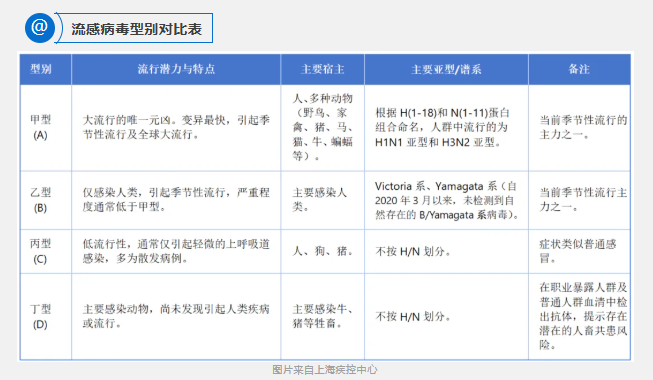
Task: Click the Victoria and Yamagata lineage cell
Action: click(447, 200)
